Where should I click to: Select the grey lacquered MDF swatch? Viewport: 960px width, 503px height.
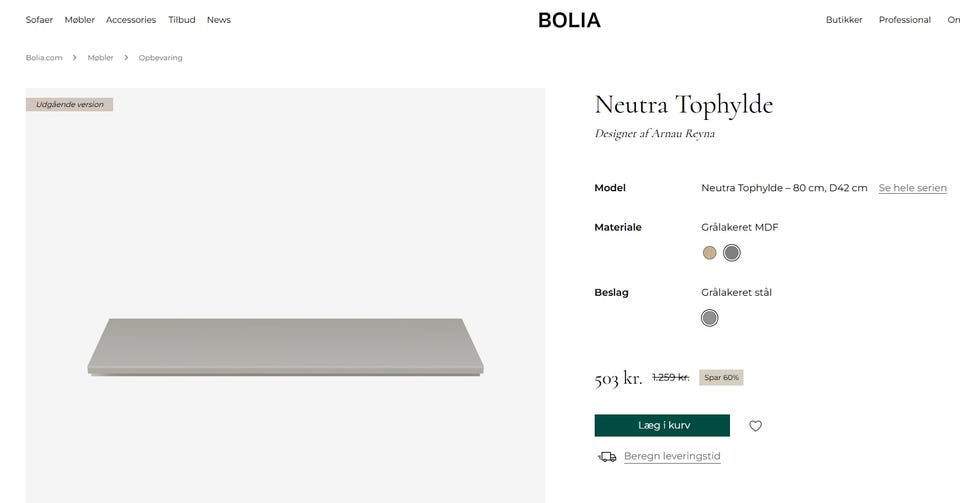[732, 253]
